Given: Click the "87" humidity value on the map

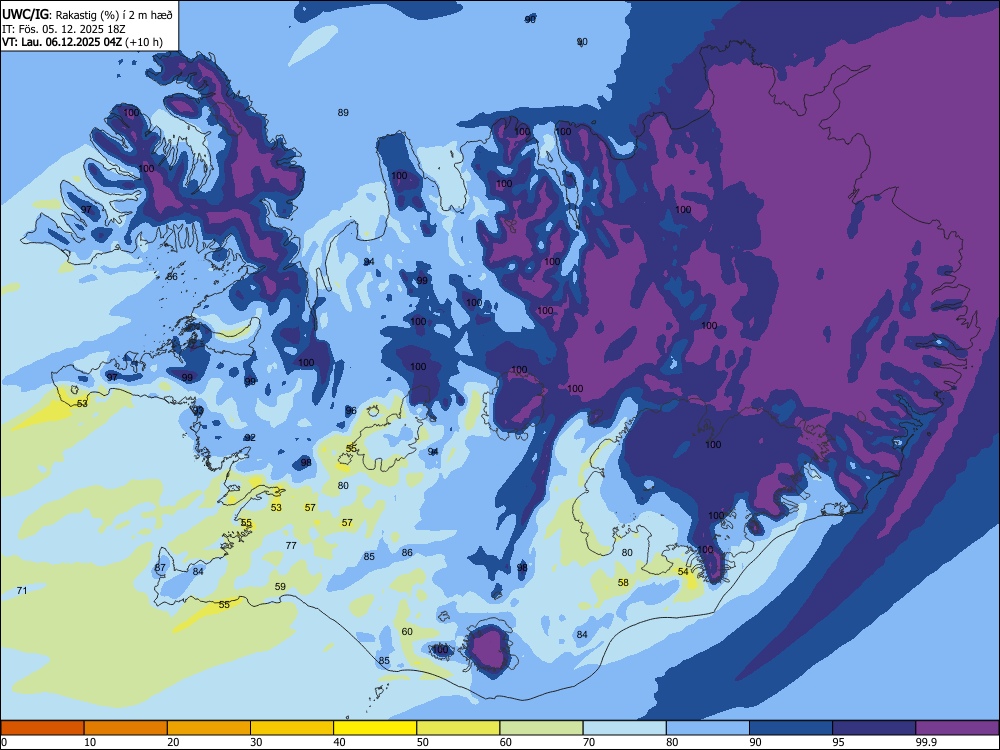Looking at the screenshot, I should click(160, 568).
